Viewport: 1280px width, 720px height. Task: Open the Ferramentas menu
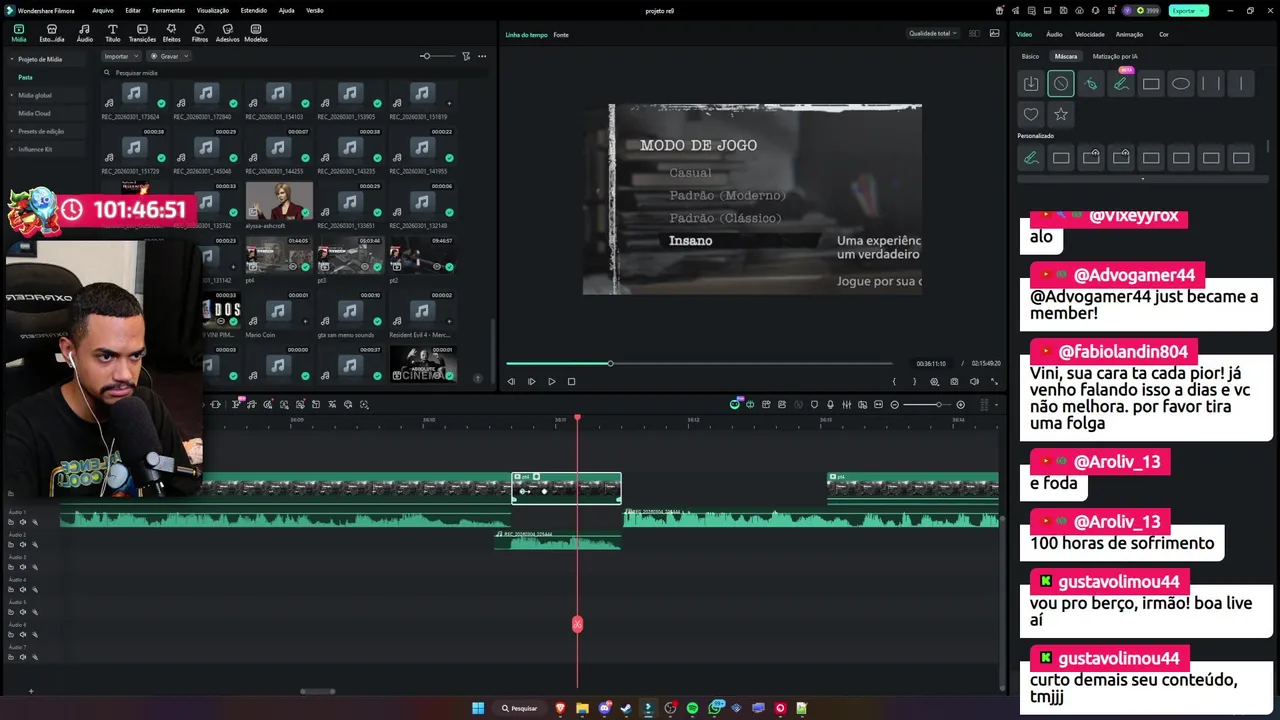coord(168,10)
